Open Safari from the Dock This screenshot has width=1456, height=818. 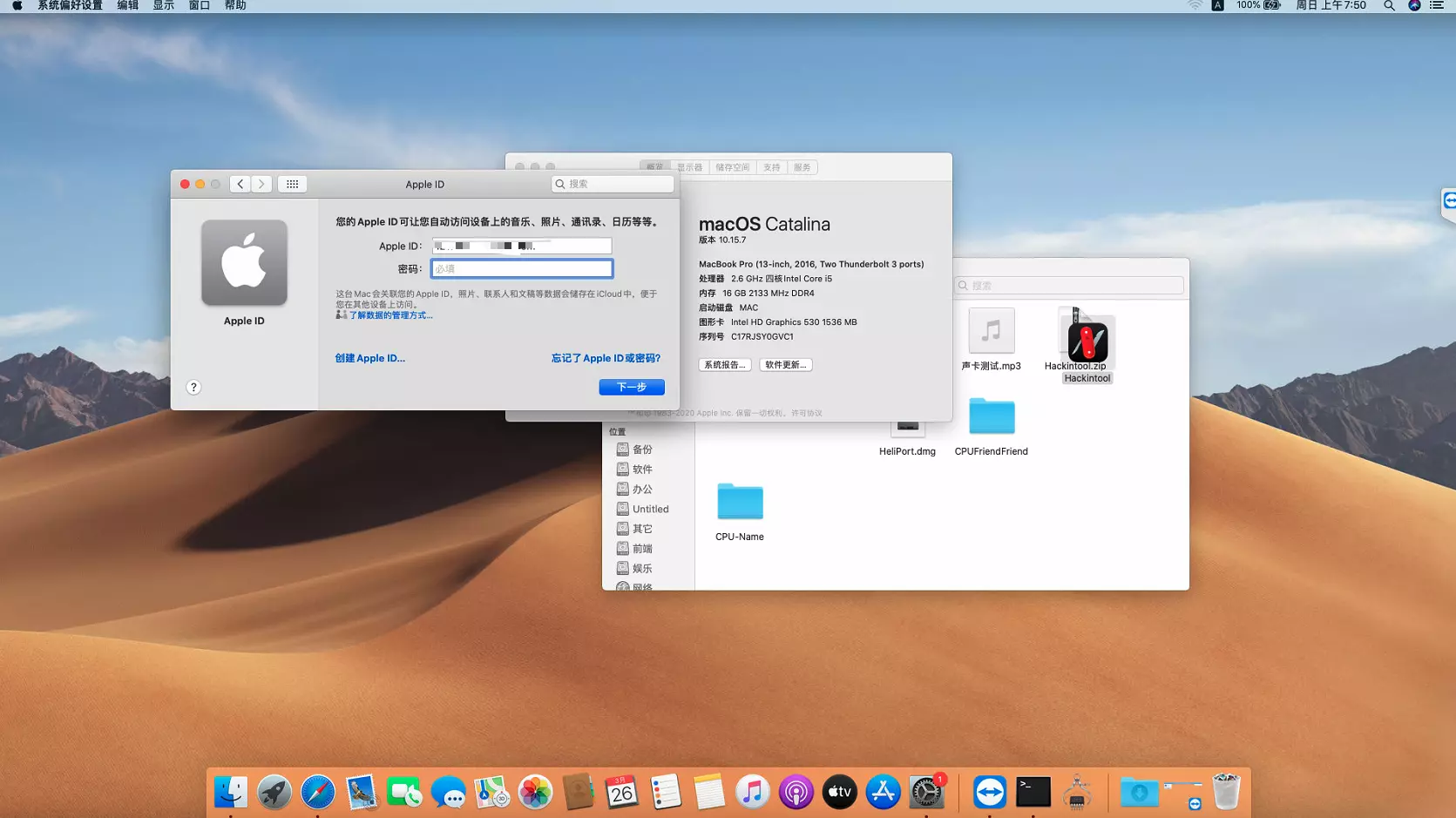point(317,793)
